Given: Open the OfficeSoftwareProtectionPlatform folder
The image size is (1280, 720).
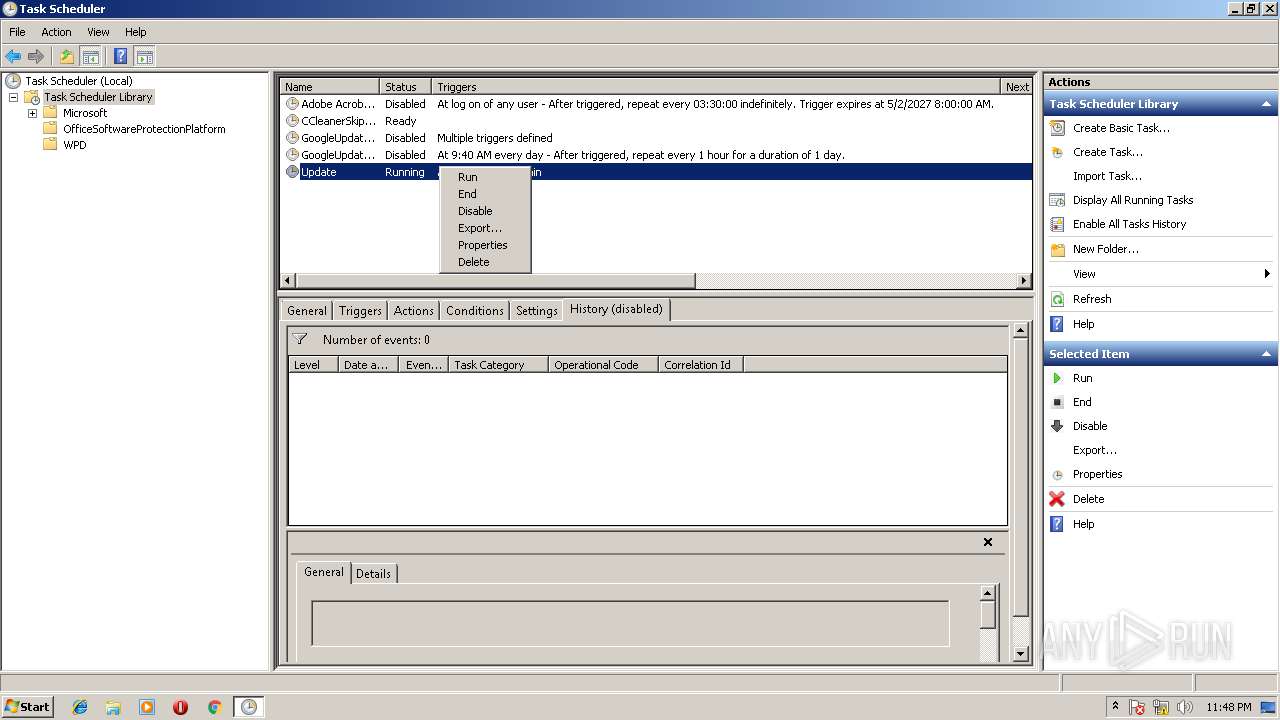Looking at the screenshot, I should point(144,129).
